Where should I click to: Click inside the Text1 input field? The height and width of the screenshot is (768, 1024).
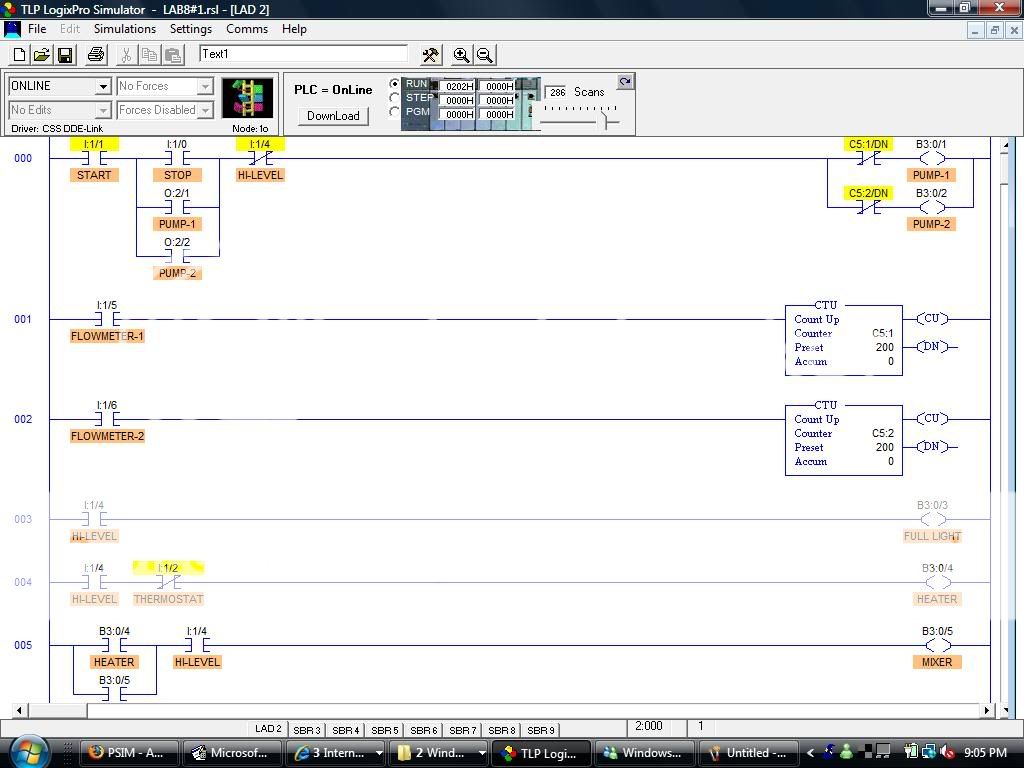pyautogui.click(x=300, y=55)
